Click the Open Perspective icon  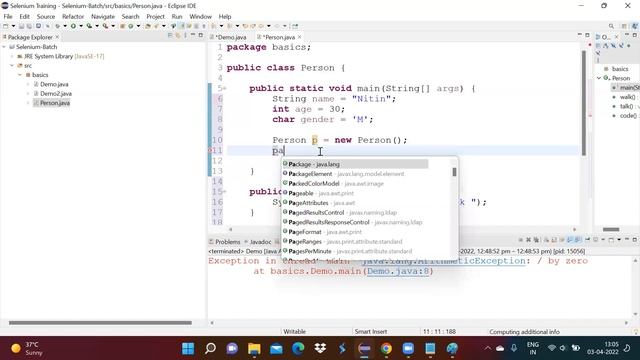click(x=624, y=26)
